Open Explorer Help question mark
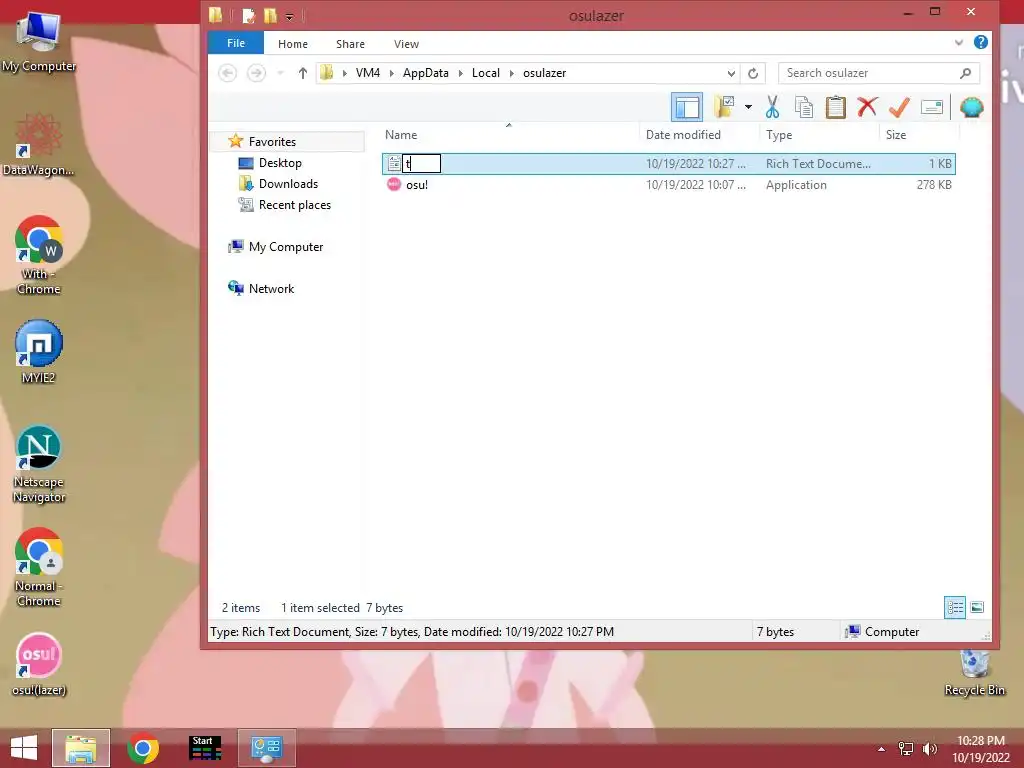 coord(980,42)
